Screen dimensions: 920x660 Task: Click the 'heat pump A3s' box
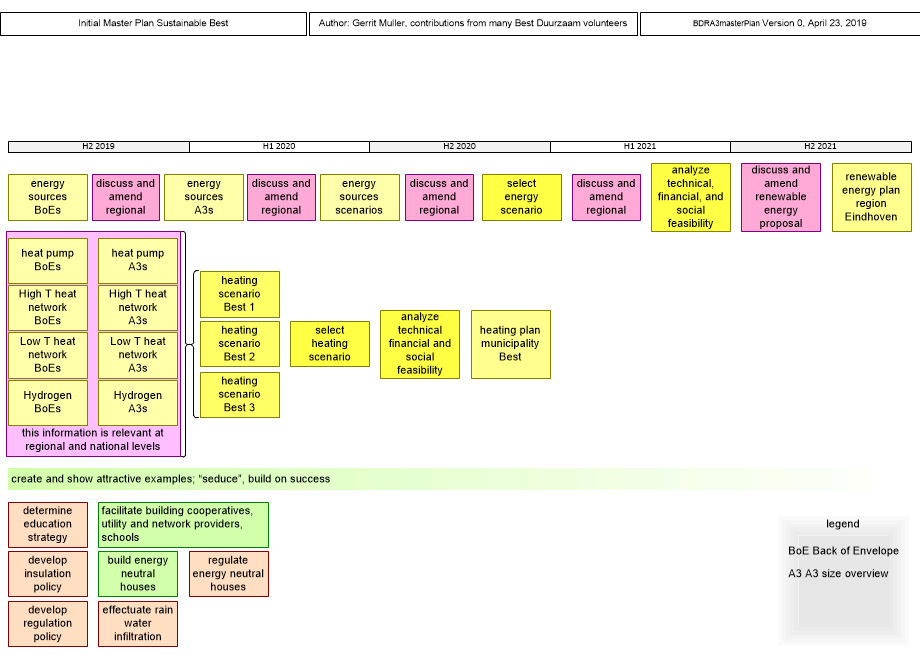pos(138,260)
